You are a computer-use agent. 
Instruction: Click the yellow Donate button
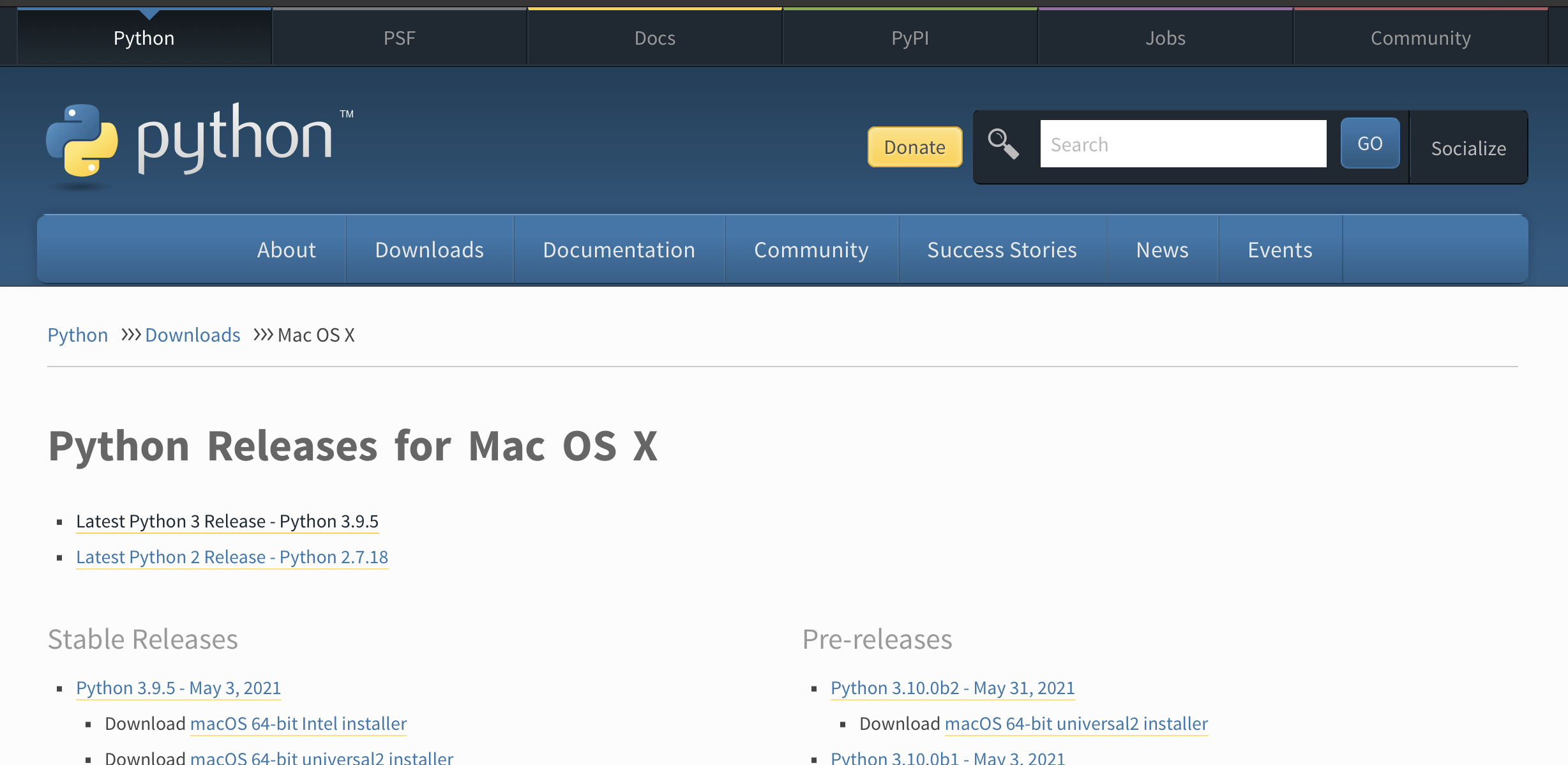point(915,147)
